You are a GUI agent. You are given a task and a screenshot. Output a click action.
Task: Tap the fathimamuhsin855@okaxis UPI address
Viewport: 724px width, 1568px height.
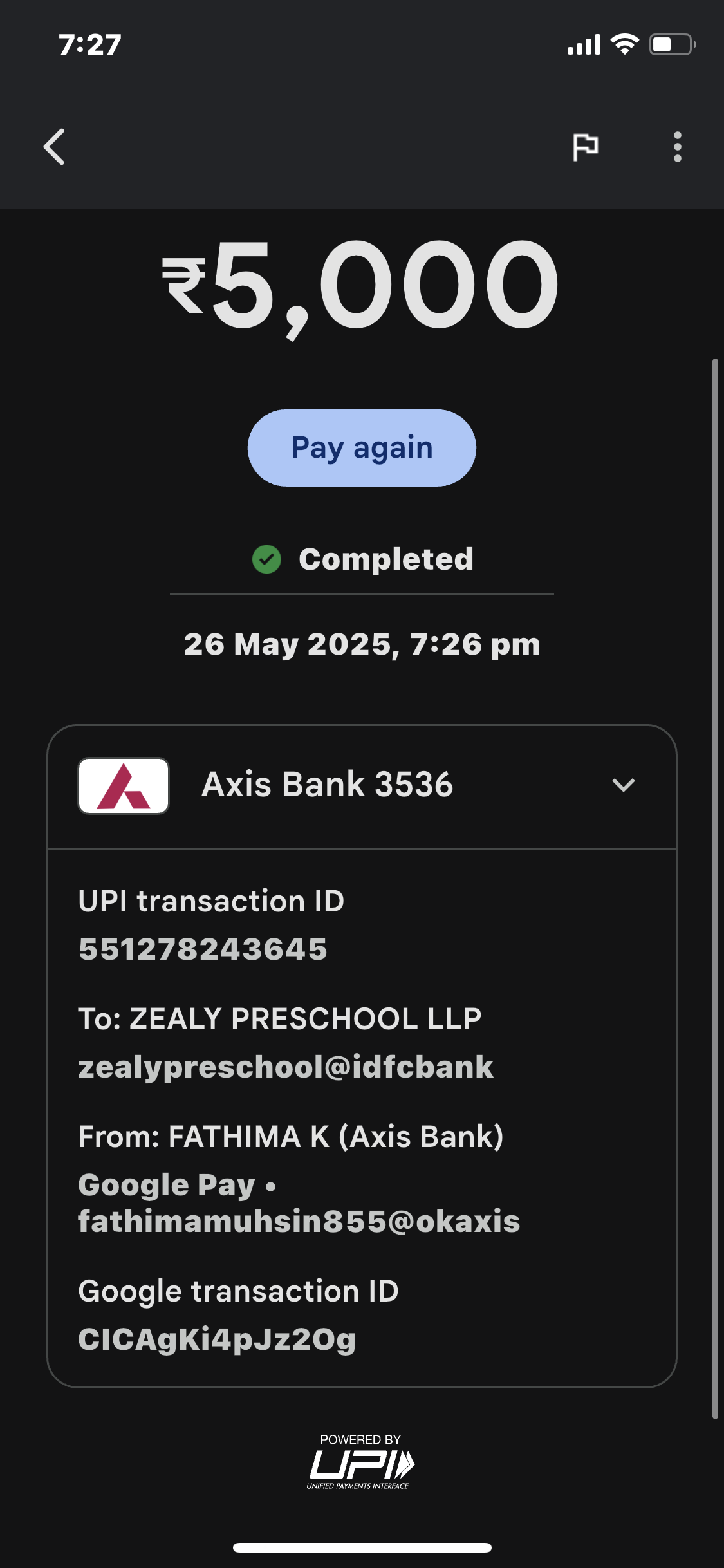coord(299,1221)
